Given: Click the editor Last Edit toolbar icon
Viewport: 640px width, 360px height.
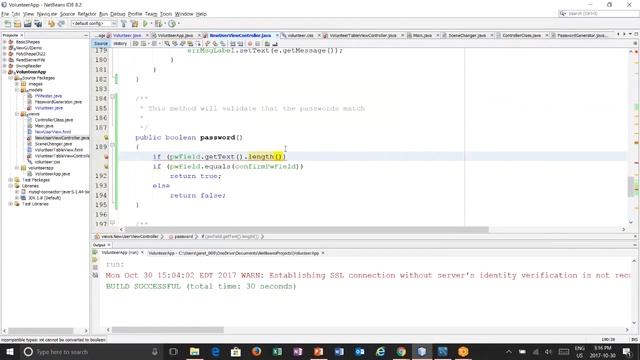Looking at the screenshot, I should click(136, 44).
